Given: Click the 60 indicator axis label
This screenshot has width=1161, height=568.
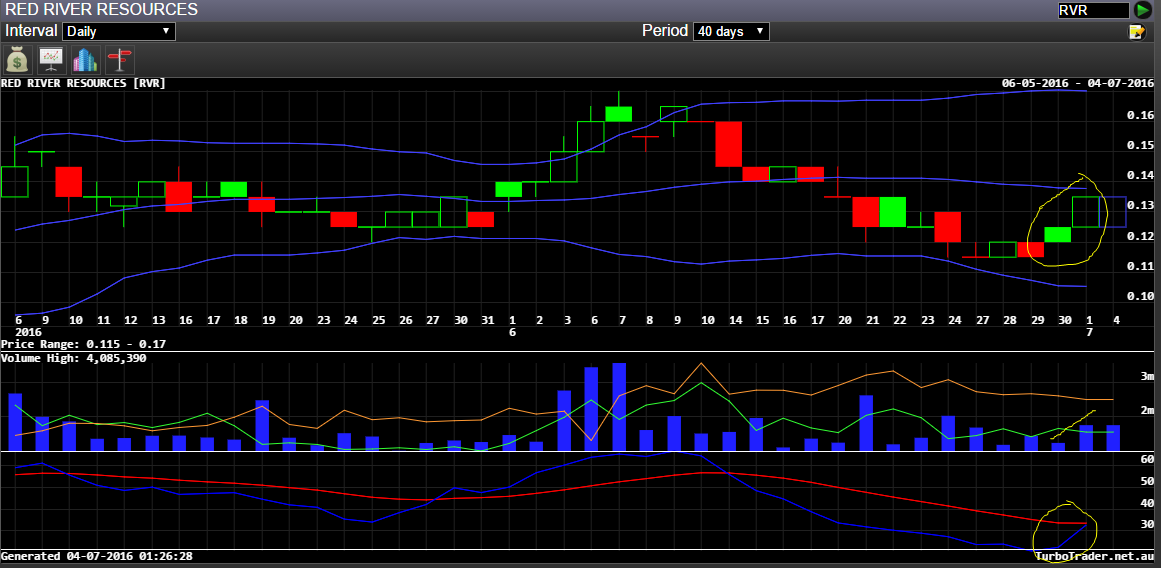Looking at the screenshot, I should (1147, 460).
